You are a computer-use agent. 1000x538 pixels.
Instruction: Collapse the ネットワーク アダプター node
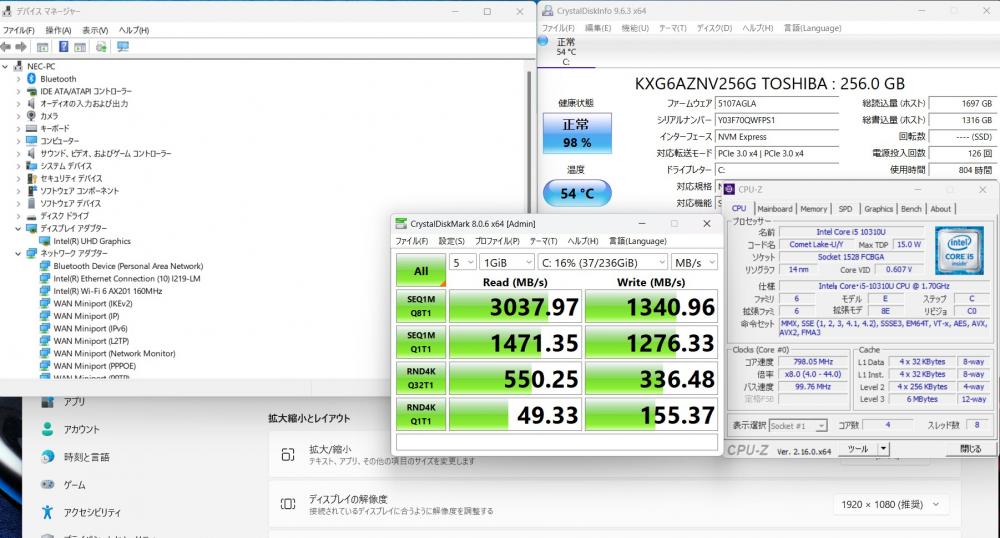(x=18, y=254)
